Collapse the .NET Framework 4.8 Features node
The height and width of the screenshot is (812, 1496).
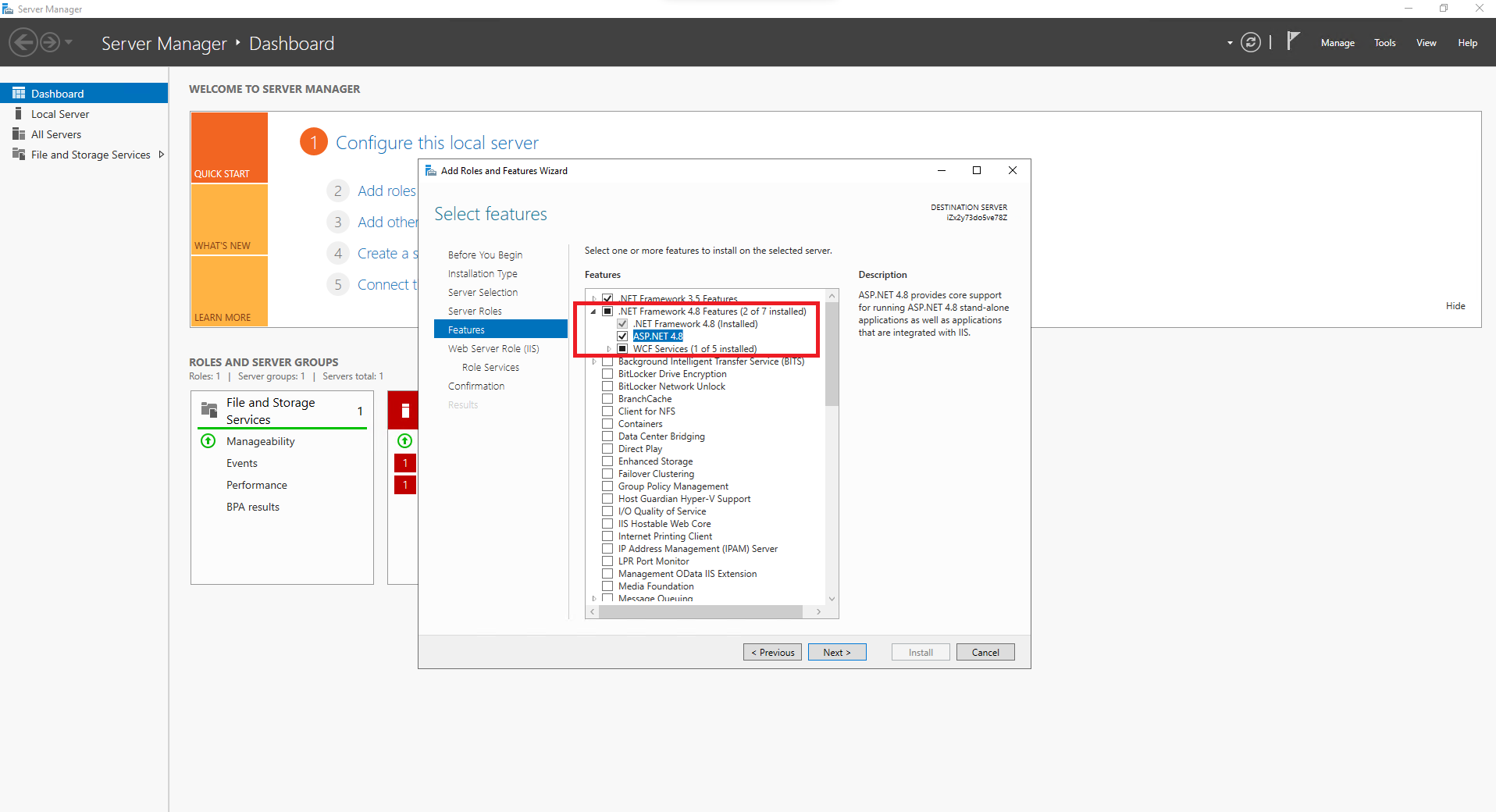[593, 312]
